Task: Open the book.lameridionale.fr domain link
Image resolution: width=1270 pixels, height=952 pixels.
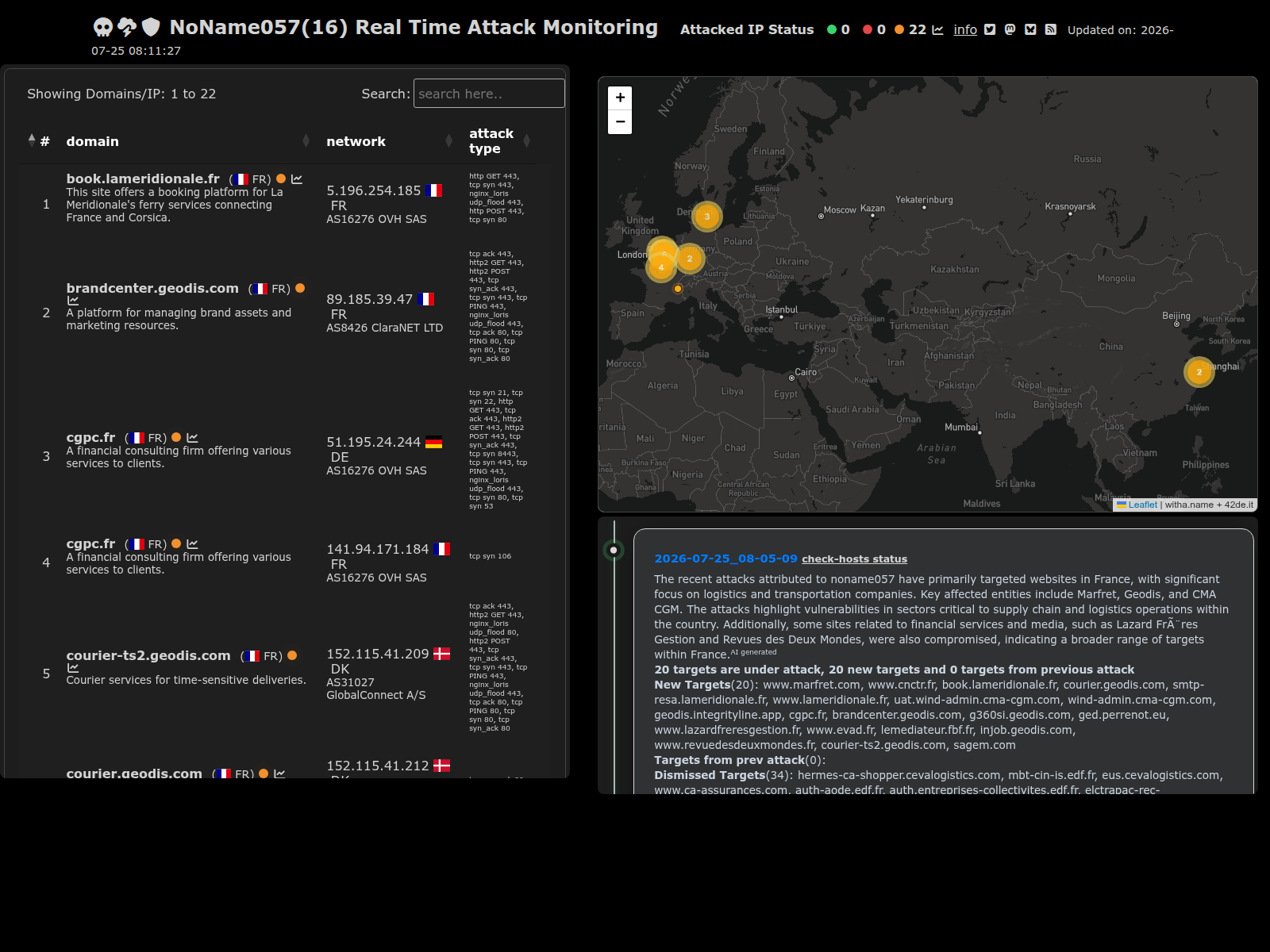Action: (x=143, y=178)
